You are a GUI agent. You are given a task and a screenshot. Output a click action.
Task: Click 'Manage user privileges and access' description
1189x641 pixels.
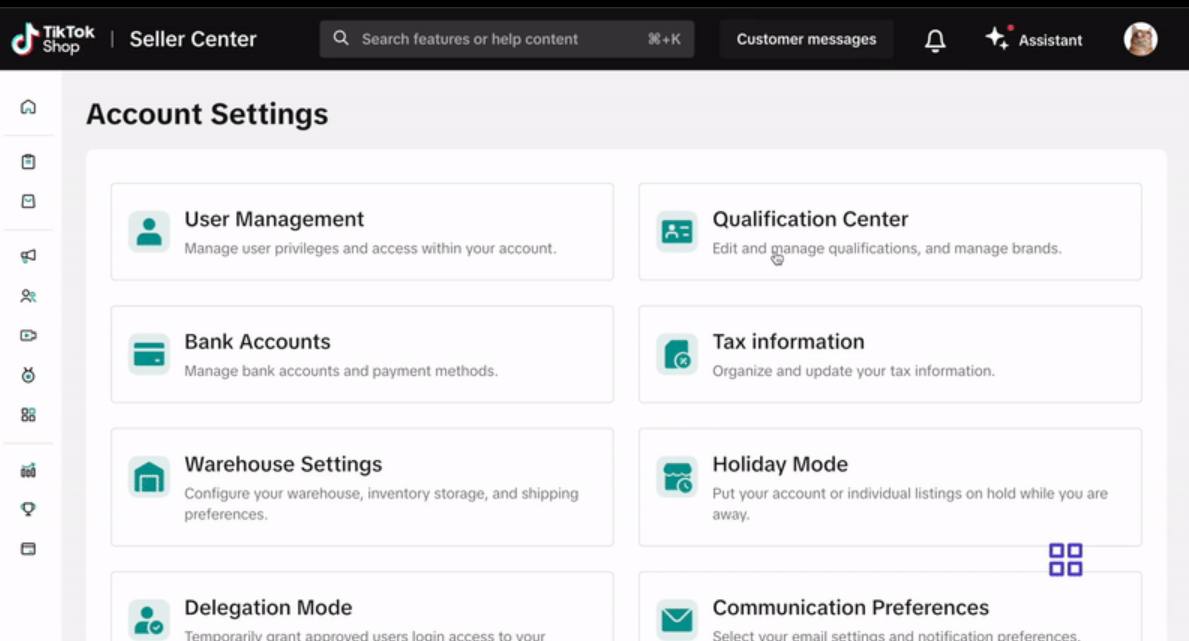pos(370,248)
